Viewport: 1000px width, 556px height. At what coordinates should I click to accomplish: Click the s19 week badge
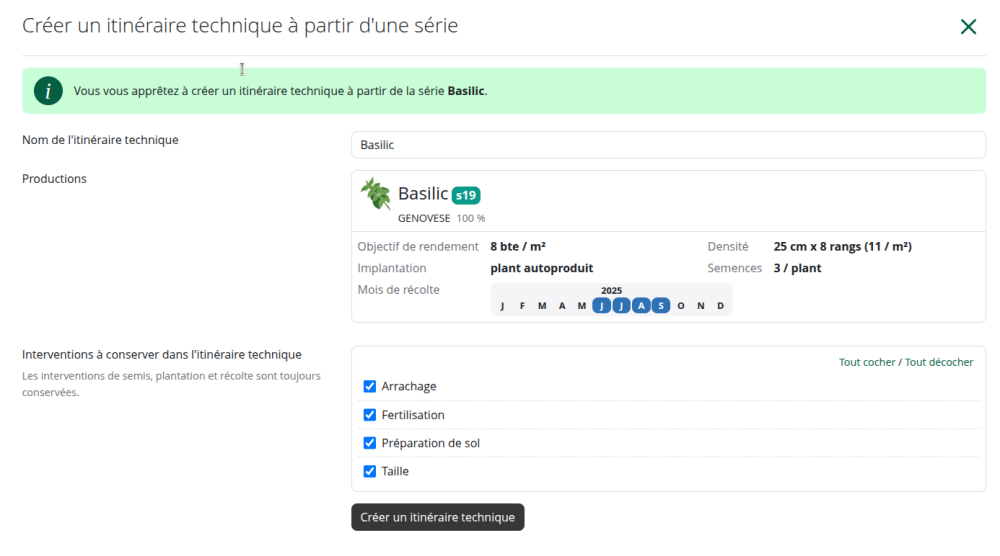click(466, 195)
